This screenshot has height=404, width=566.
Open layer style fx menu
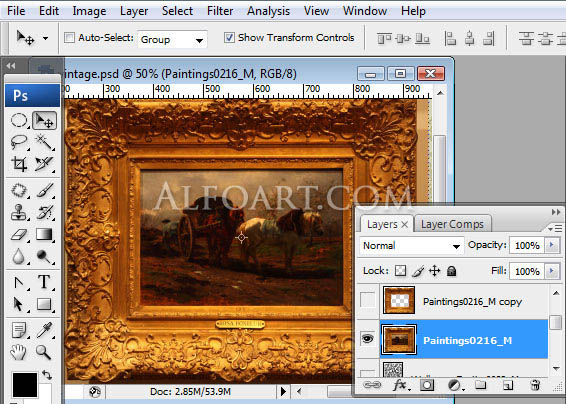pyautogui.click(x=400, y=385)
